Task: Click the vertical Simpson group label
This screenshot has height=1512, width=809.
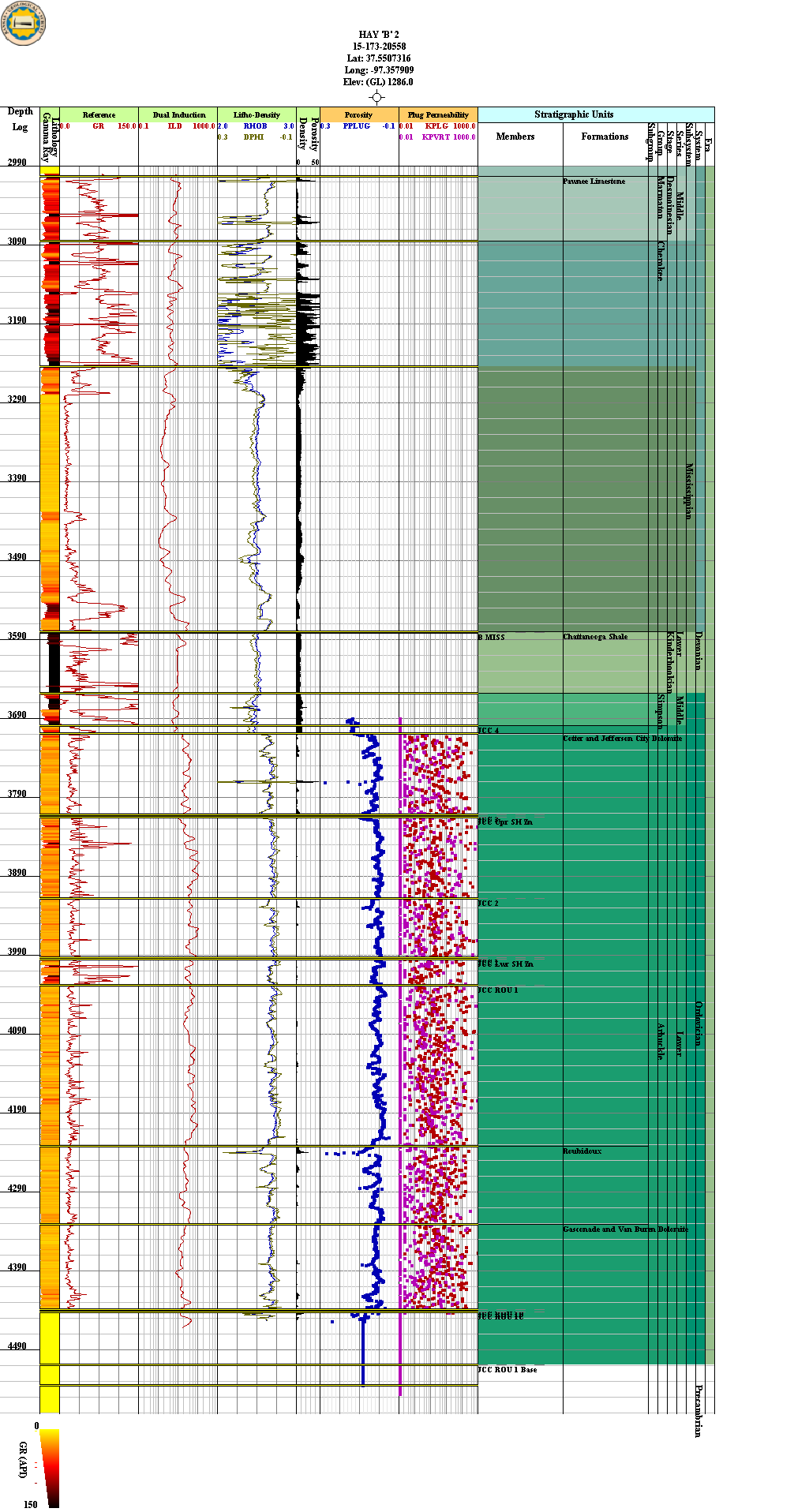Action: (661, 711)
